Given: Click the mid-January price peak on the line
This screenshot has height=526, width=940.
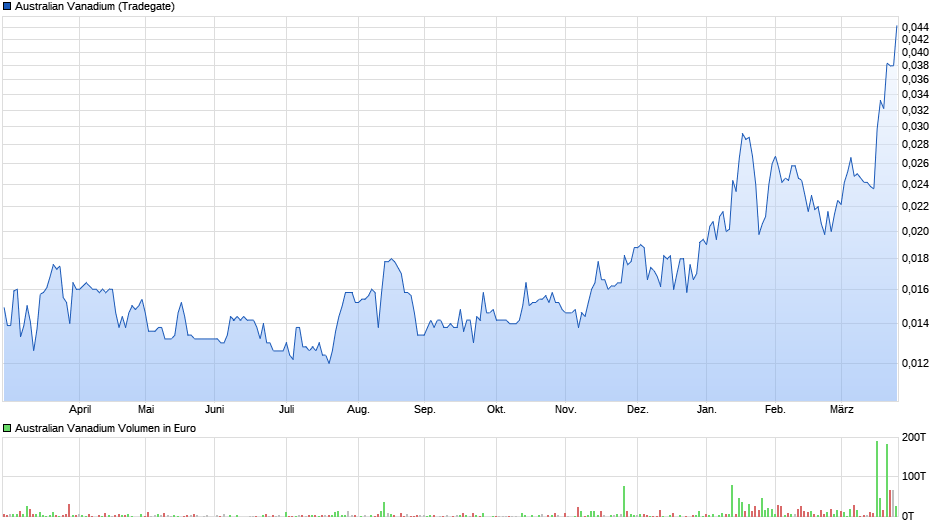Looking at the screenshot, I should click(742, 134).
